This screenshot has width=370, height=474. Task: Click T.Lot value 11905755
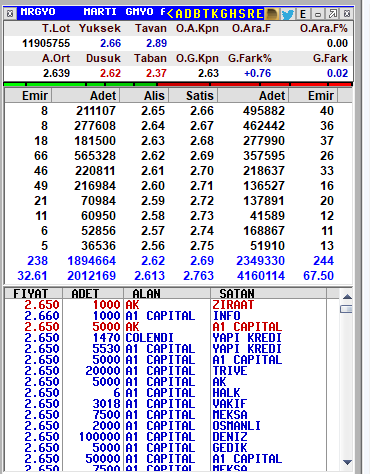coord(46,43)
